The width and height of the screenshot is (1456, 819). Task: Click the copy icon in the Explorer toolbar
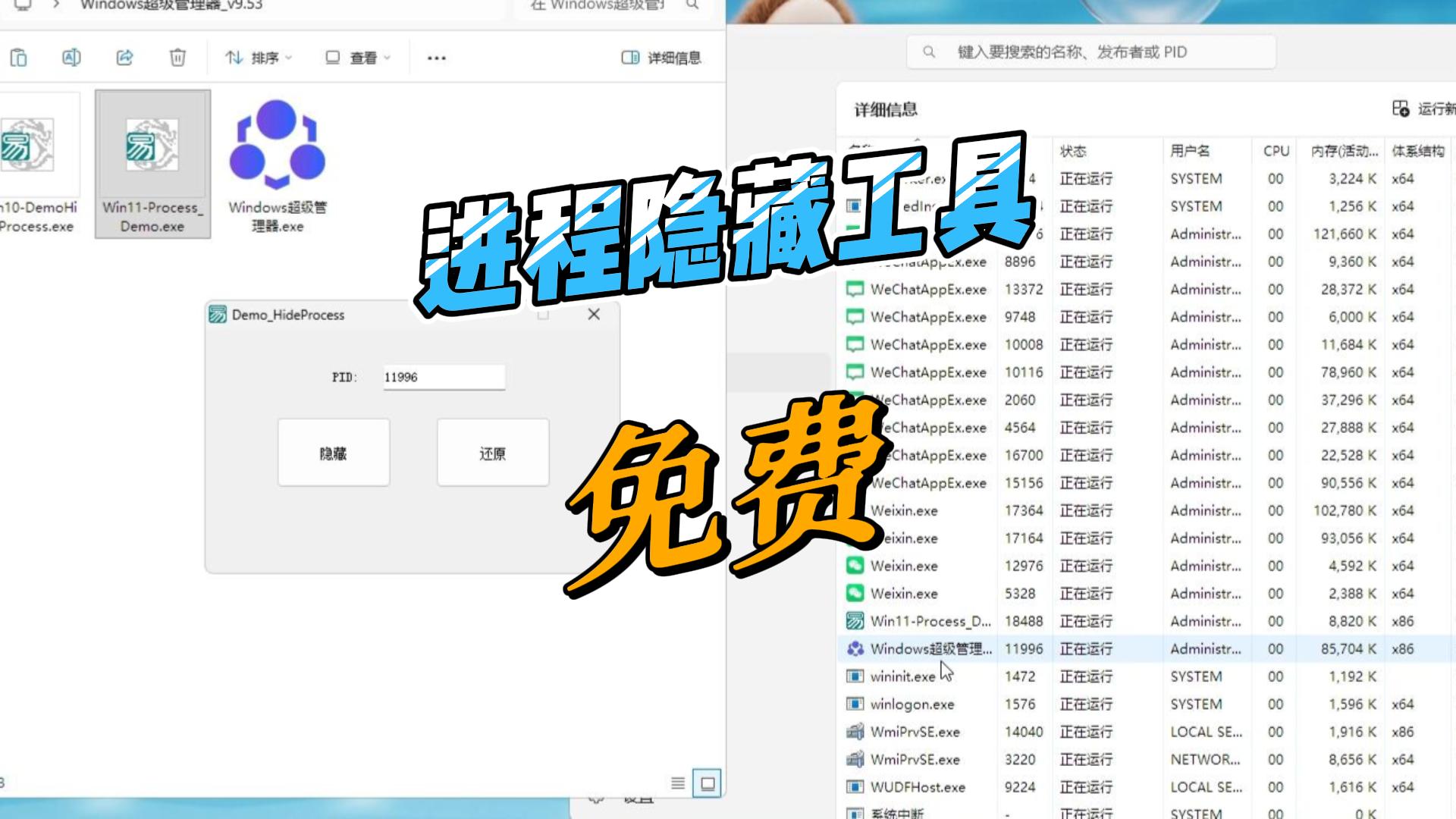(20, 56)
